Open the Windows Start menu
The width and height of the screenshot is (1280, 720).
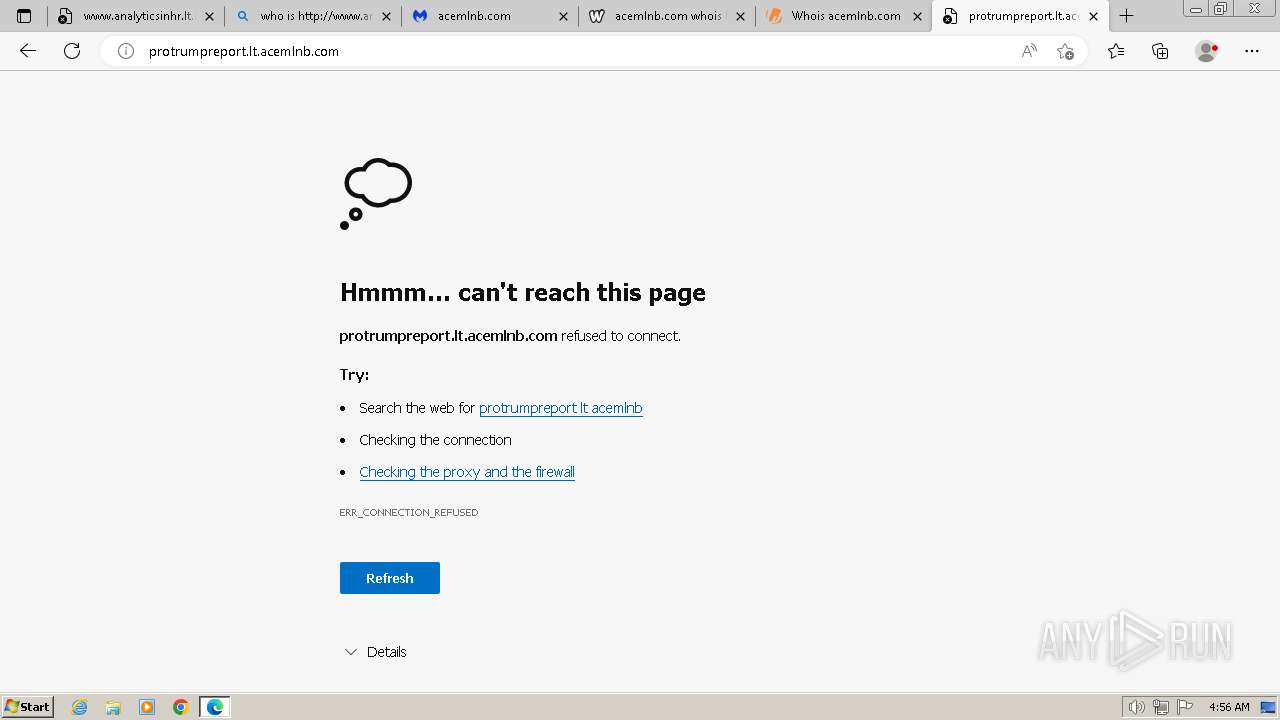[27, 707]
